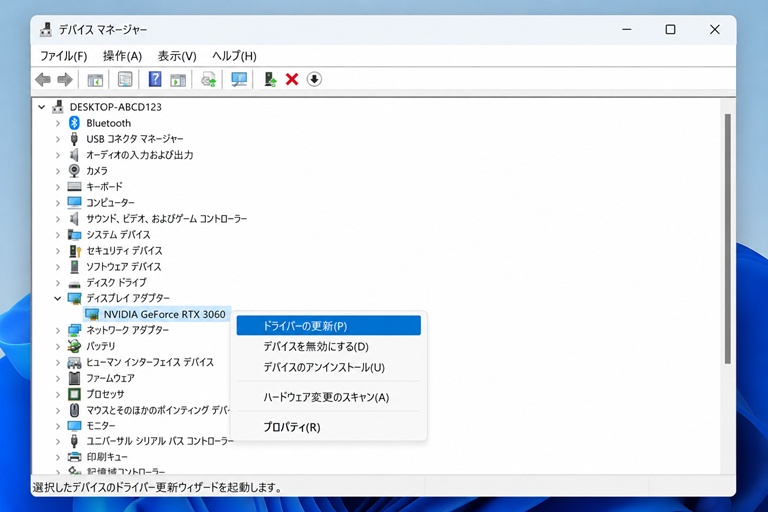This screenshot has height=512, width=768.
Task: Maximize the Device Manager window
Action: coord(670,29)
